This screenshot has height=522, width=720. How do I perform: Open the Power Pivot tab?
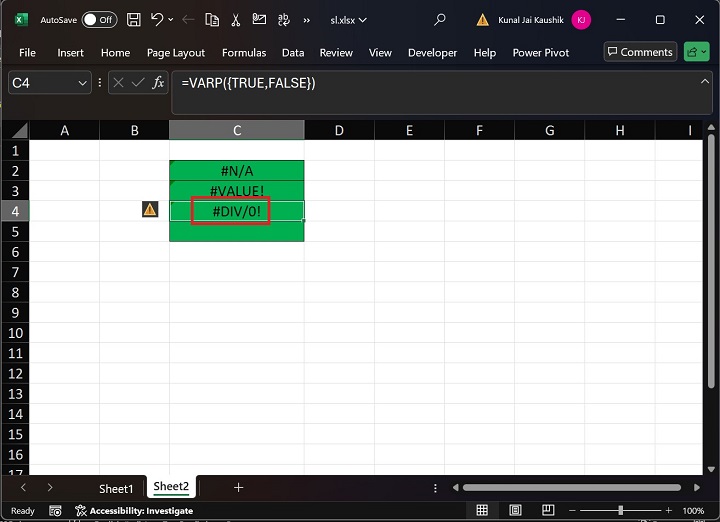pos(540,53)
